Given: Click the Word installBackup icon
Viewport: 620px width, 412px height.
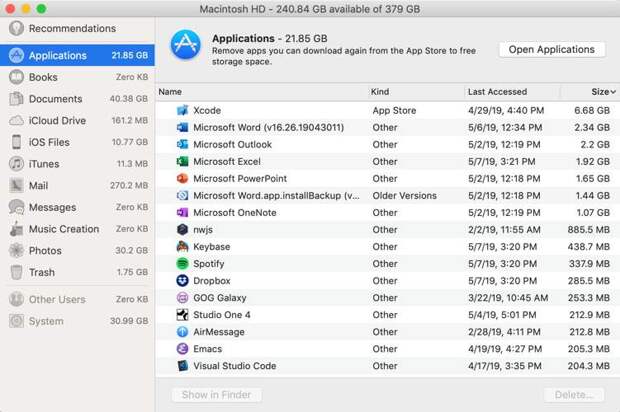Looking at the screenshot, I should 182,195.
